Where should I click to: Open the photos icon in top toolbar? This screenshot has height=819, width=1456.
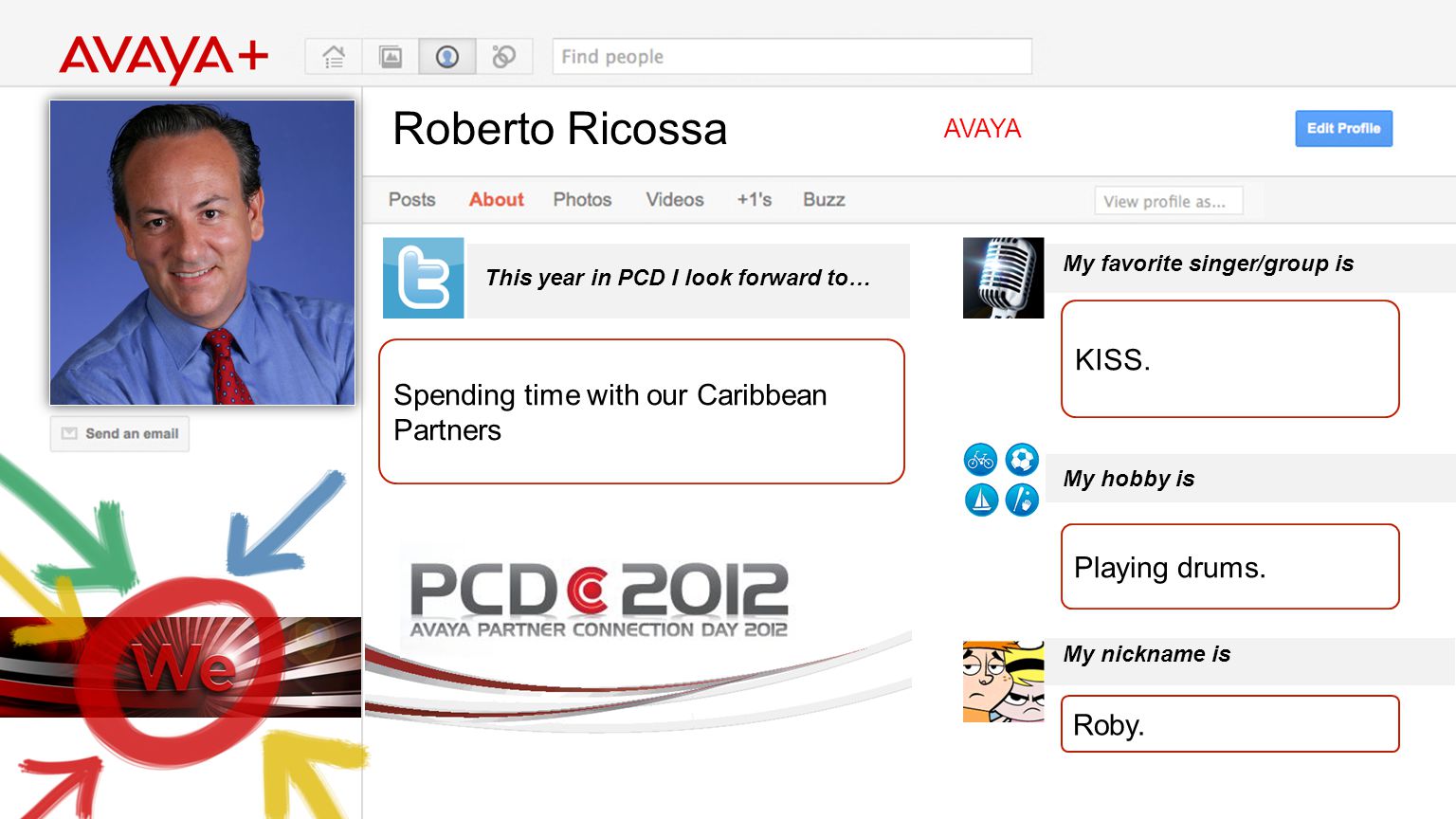coord(391,57)
